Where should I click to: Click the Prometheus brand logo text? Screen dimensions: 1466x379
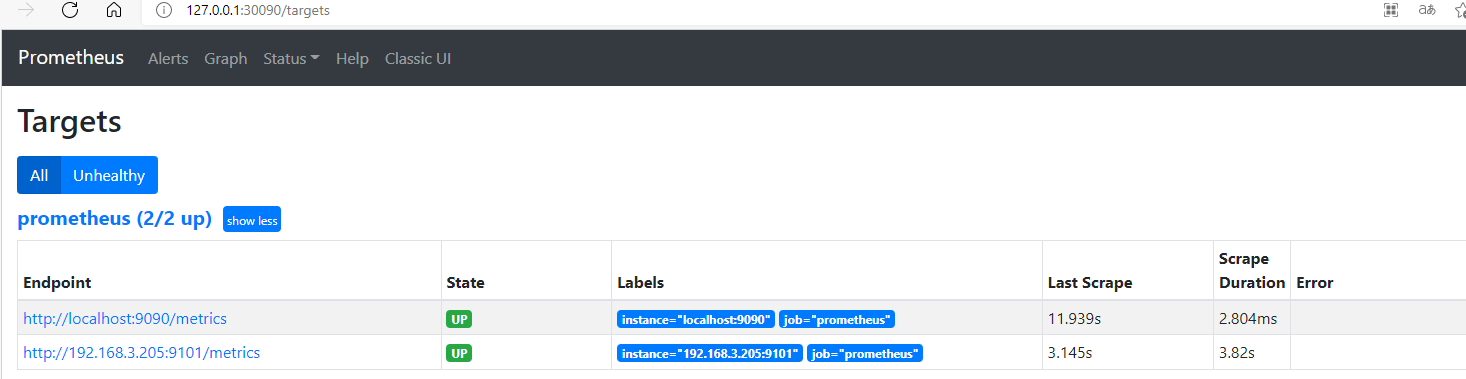[x=71, y=57]
